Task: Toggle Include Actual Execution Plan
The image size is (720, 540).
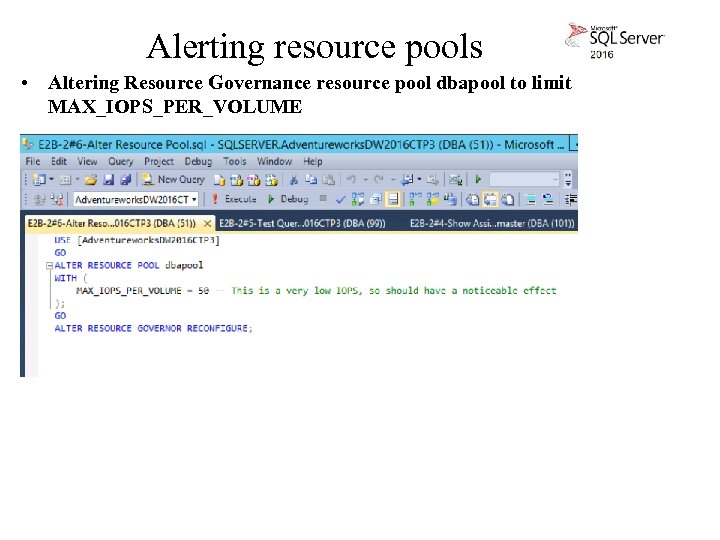Action: pos(416,199)
